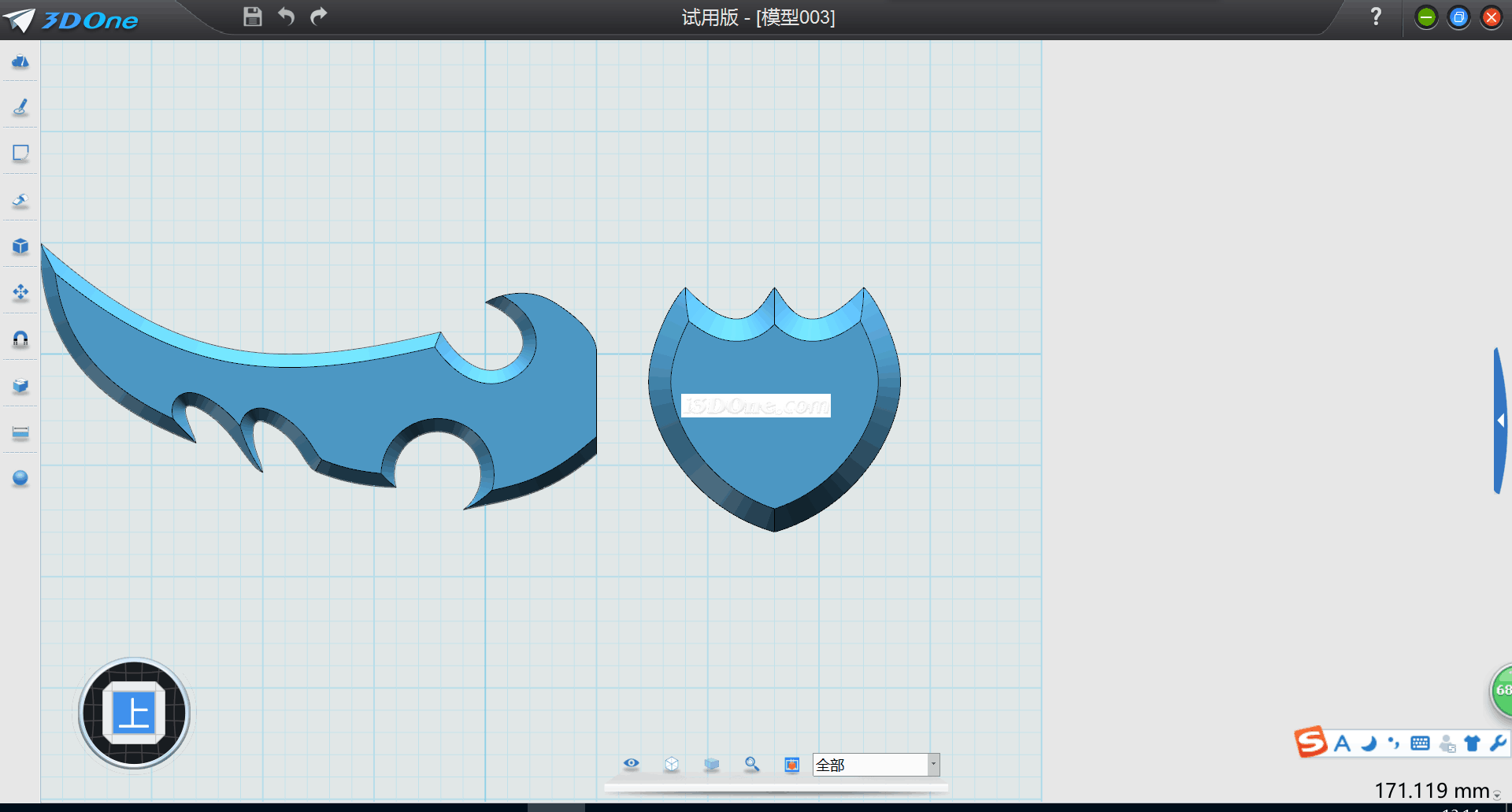The width and height of the screenshot is (1512, 812).
Task: Open the 3DOne logo main menu
Action: [71, 20]
